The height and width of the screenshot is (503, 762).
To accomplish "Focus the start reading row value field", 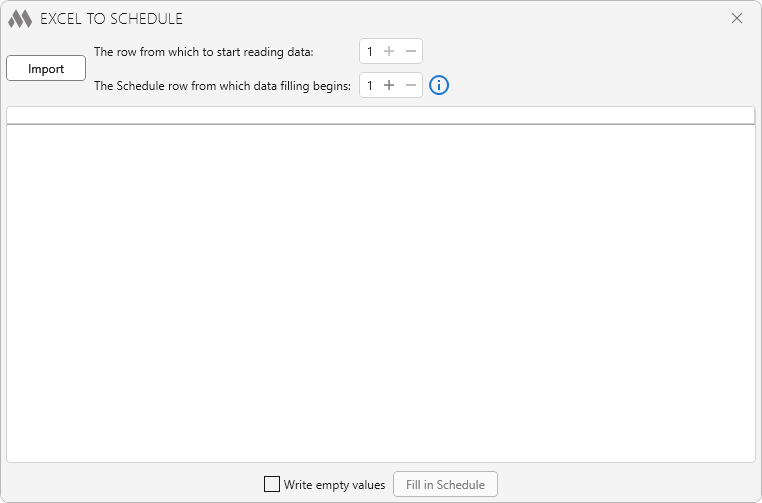I will [x=370, y=52].
